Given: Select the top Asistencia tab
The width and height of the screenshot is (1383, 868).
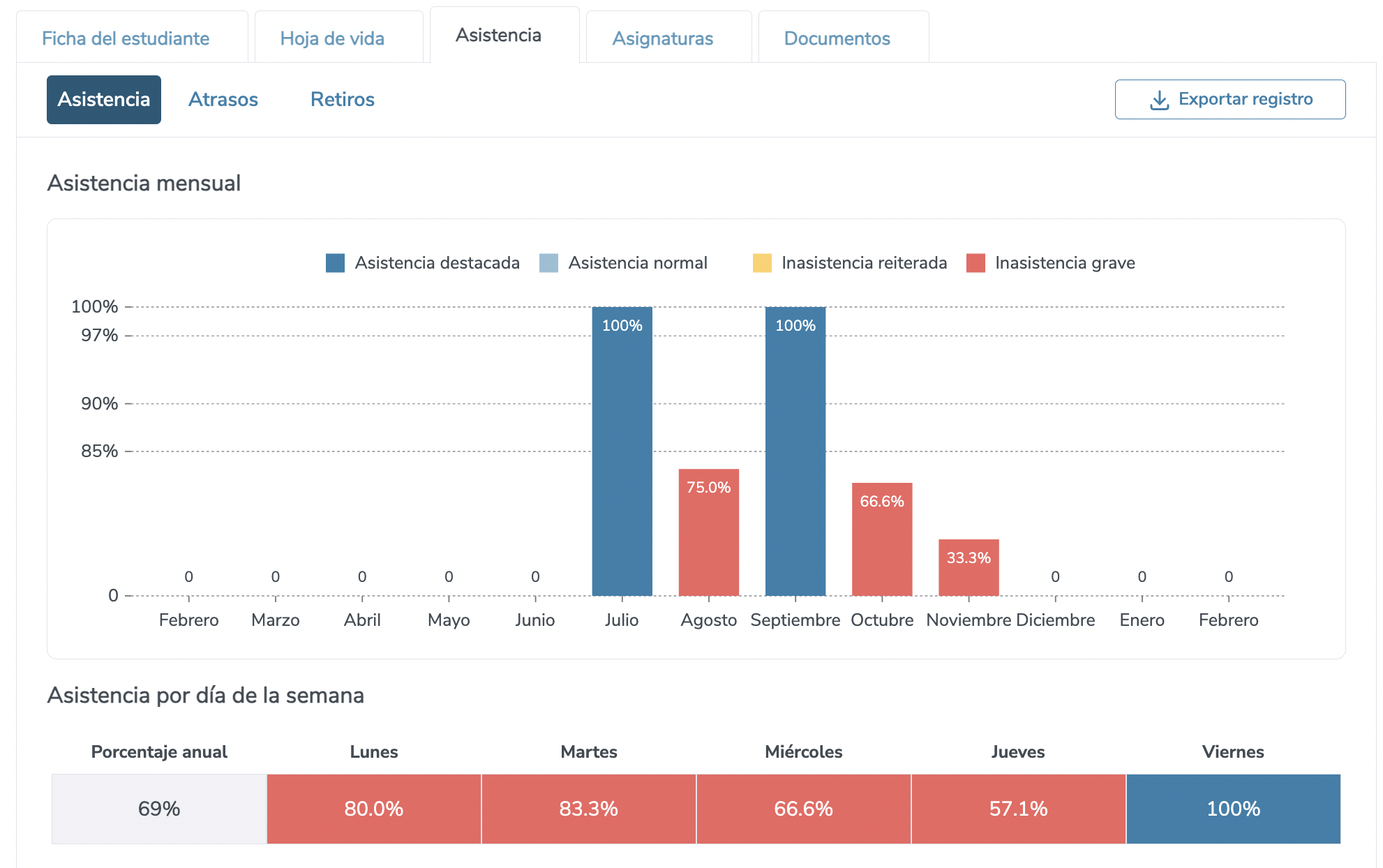Looking at the screenshot, I should click(x=498, y=36).
